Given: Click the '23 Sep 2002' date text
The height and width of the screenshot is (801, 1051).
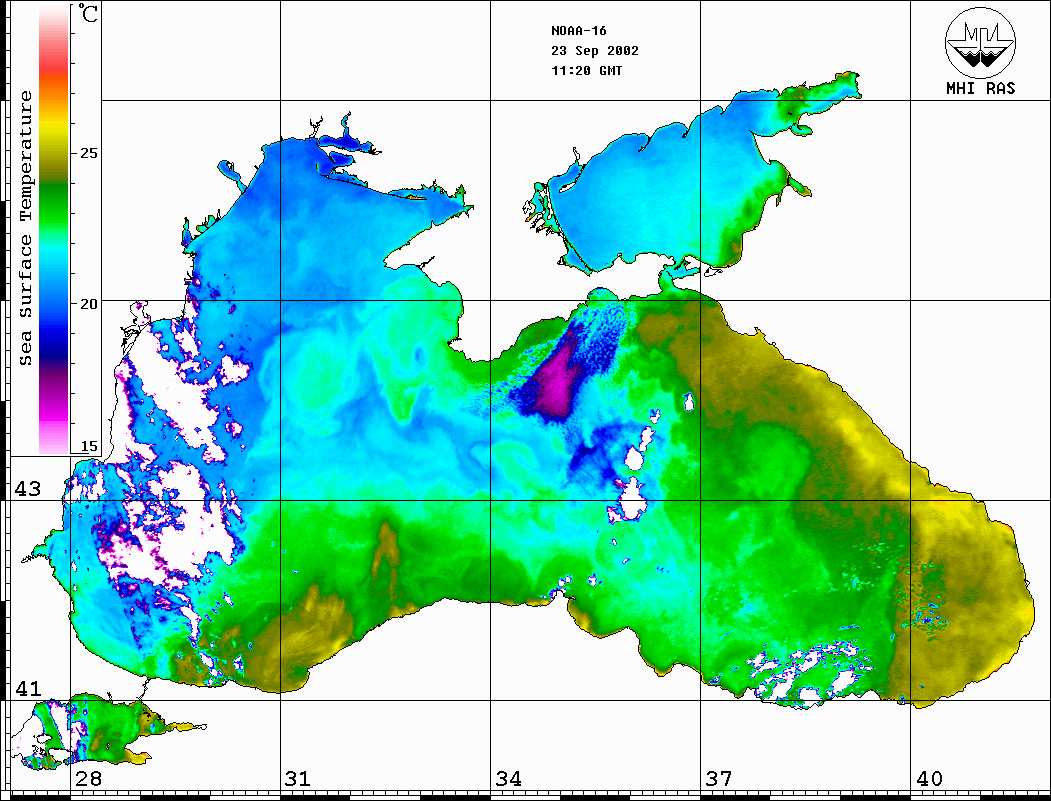Looking at the screenshot, I should 595,51.
